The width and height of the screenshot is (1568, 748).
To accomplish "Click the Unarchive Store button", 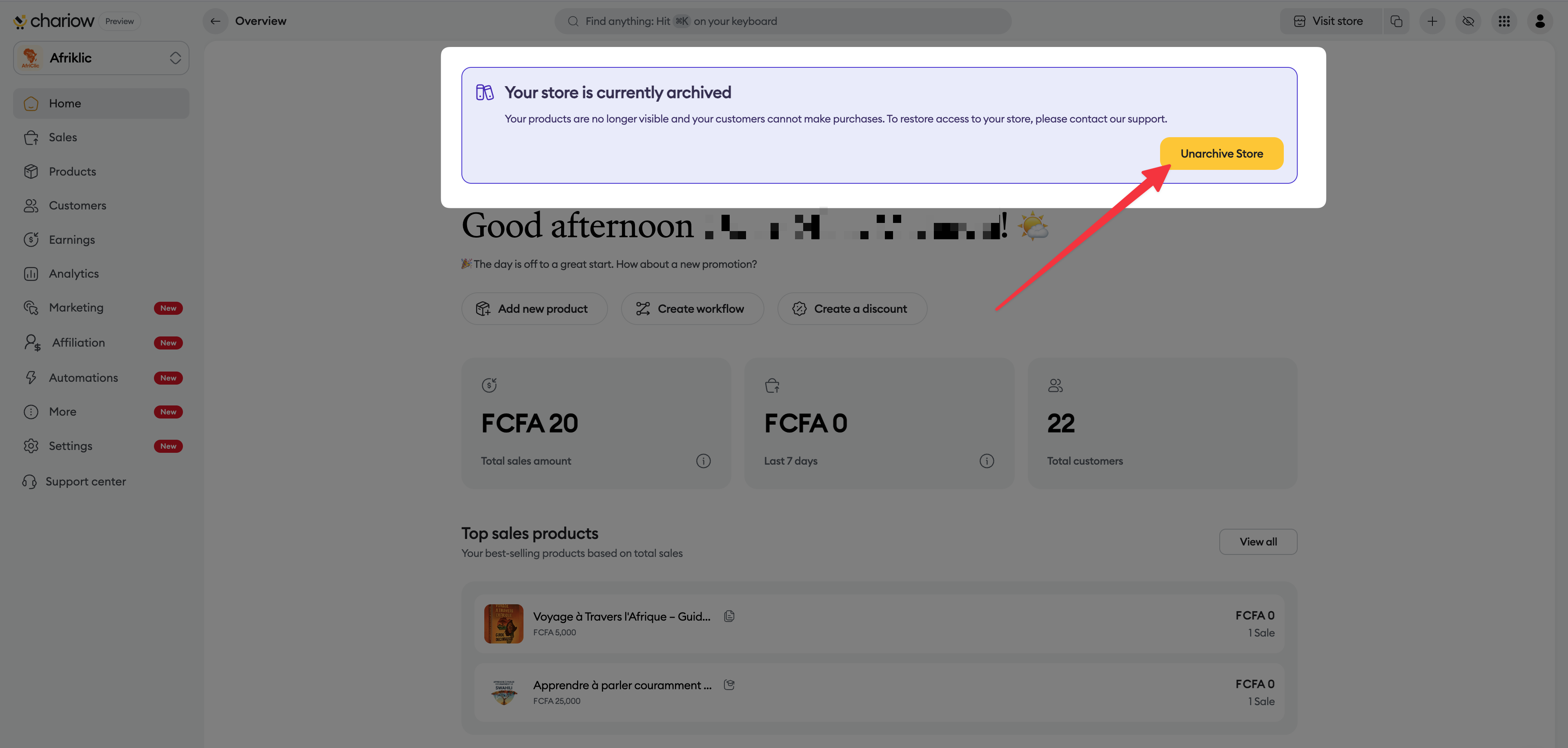I will click(1221, 154).
